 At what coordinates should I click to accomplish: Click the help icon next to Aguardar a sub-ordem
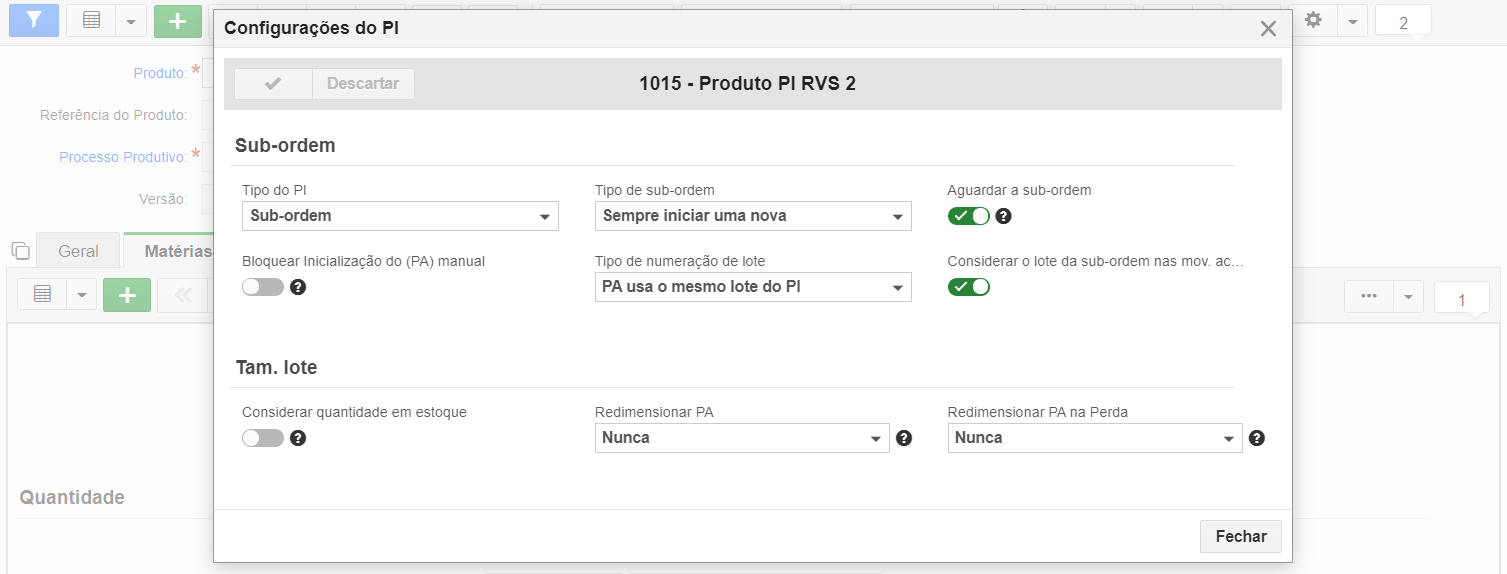point(1004,216)
